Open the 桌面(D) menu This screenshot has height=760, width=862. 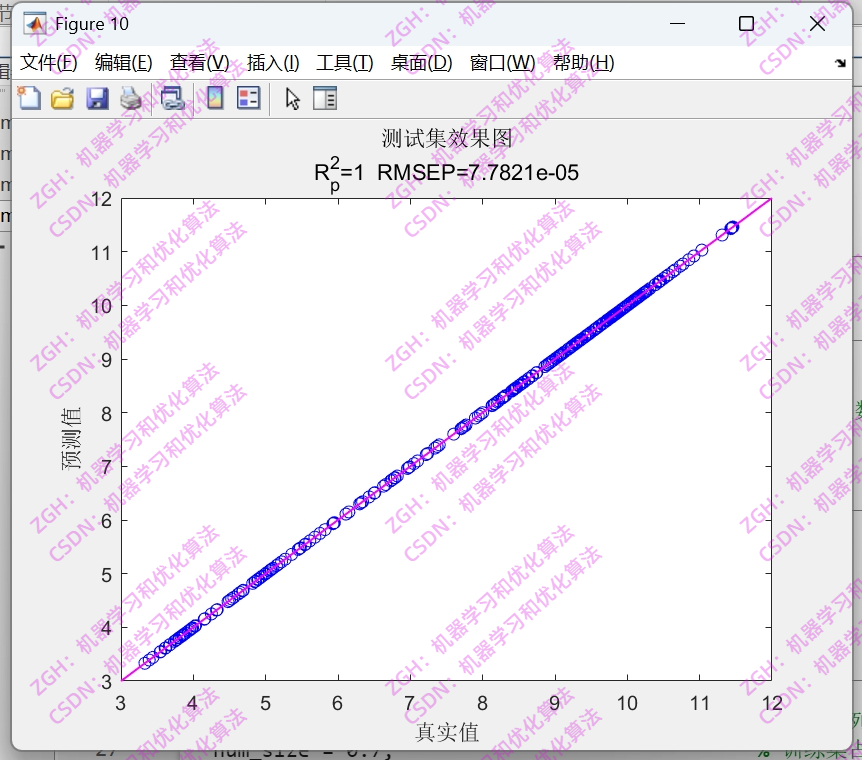point(422,63)
